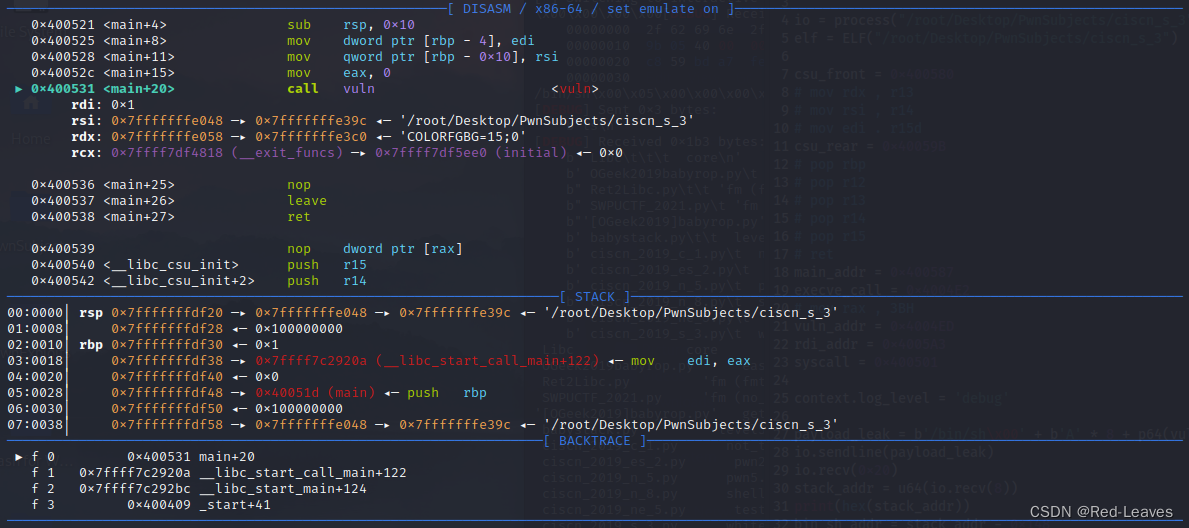This screenshot has height=528, width=1189.
Task: Click stack row 01:0008 value 0x100000000
Action: pyautogui.click(x=299, y=328)
